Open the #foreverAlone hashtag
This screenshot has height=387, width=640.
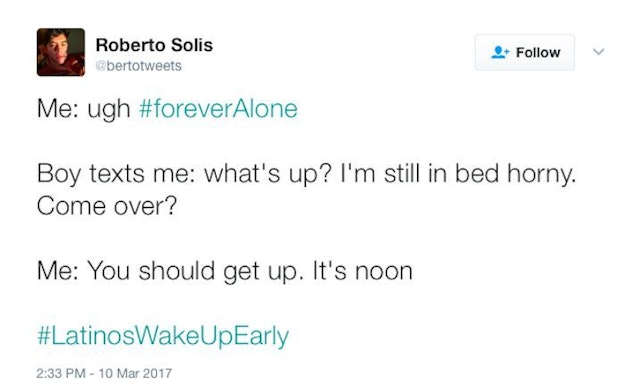218,109
